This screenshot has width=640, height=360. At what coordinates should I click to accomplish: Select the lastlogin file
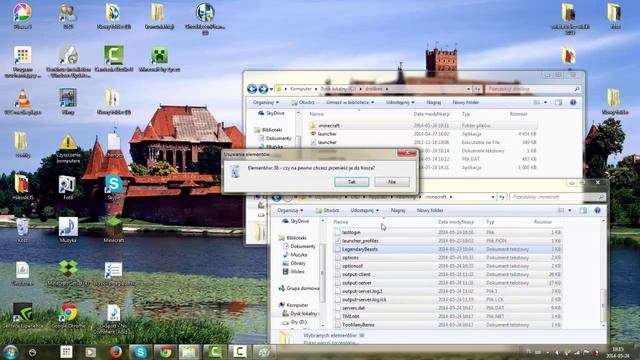coord(448,232)
